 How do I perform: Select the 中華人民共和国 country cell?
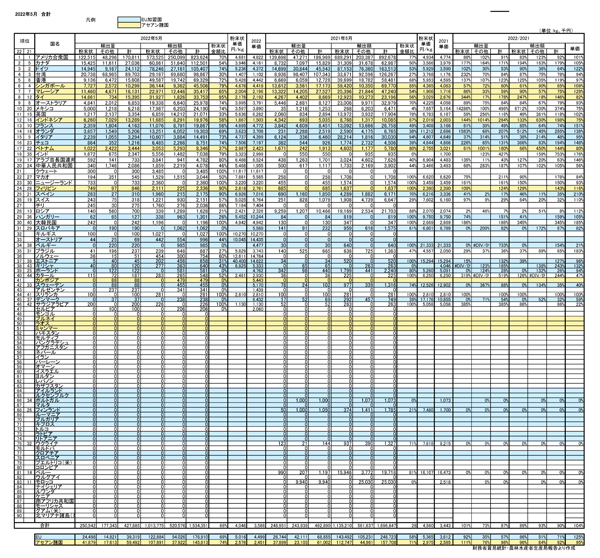pos(55,166)
